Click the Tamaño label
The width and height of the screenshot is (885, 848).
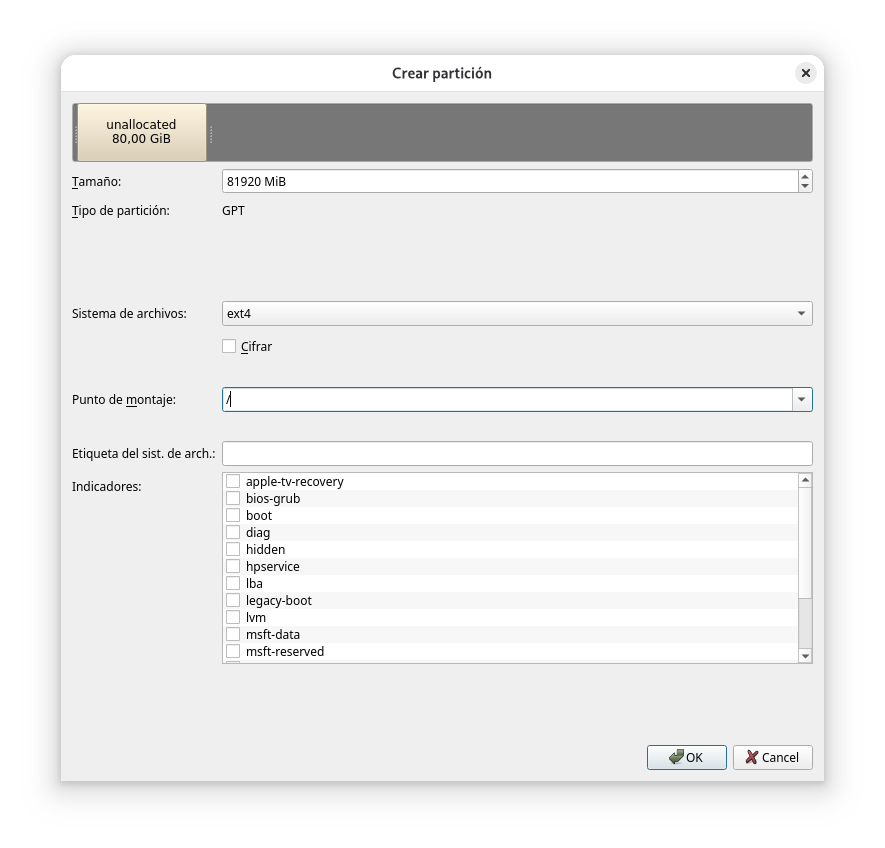(x=97, y=182)
